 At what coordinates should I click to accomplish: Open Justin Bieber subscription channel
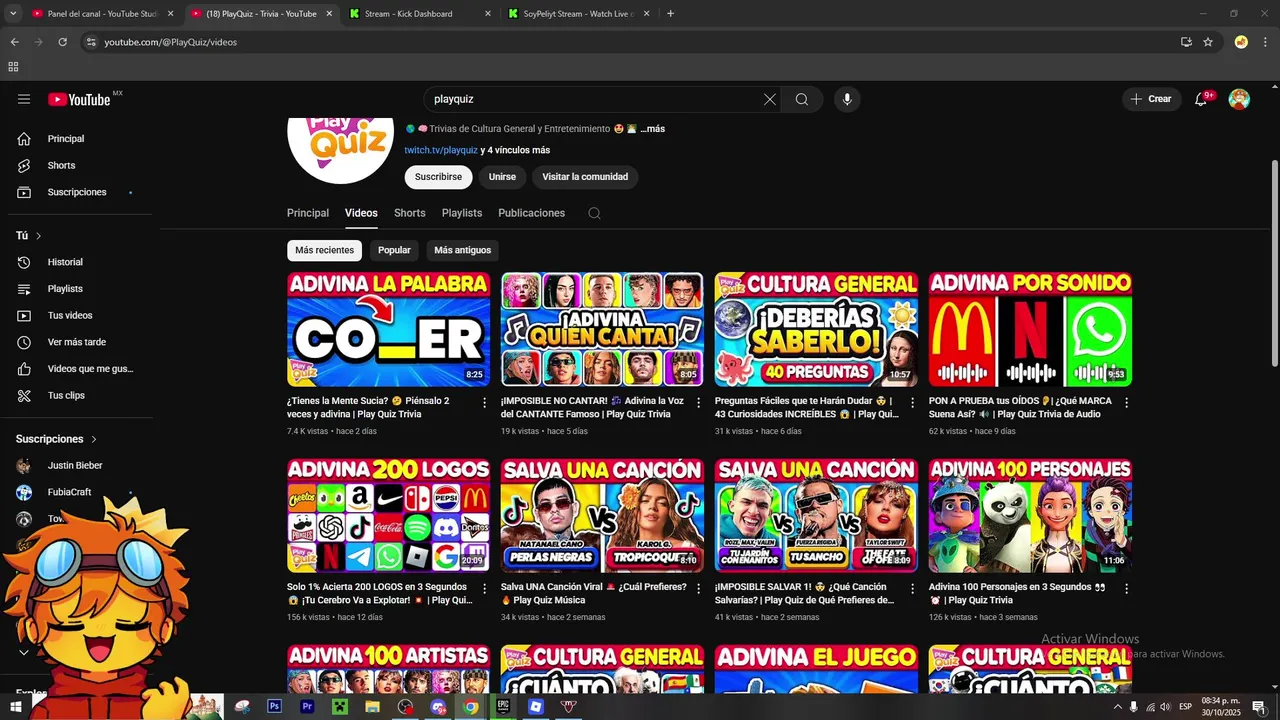(74, 466)
